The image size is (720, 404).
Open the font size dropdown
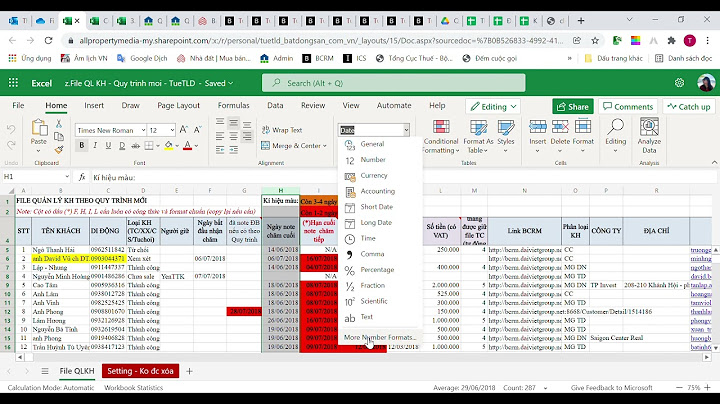click(x=172, y=130)
